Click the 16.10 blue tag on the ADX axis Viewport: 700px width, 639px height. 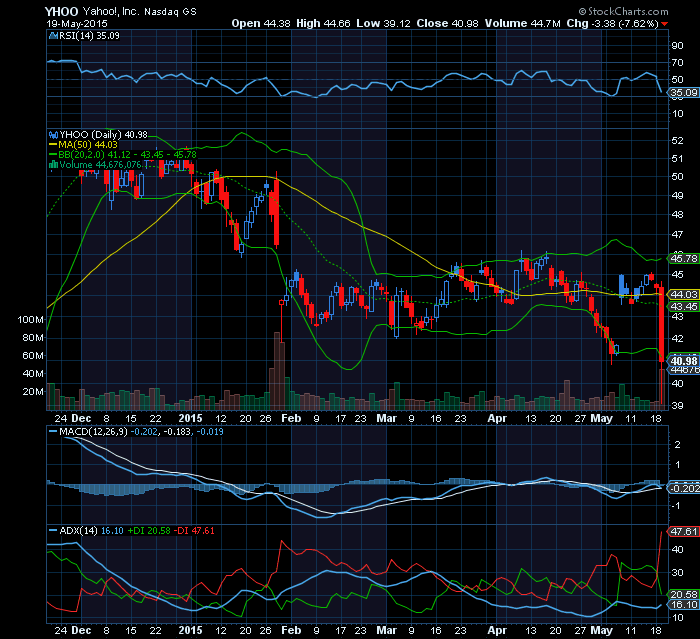pos(683,605)
